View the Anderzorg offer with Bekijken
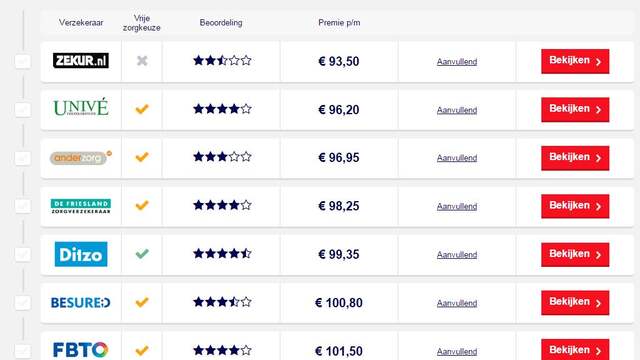Image resolution: width=640 pixels, height=360 pixels. click(x=575, y=158)
